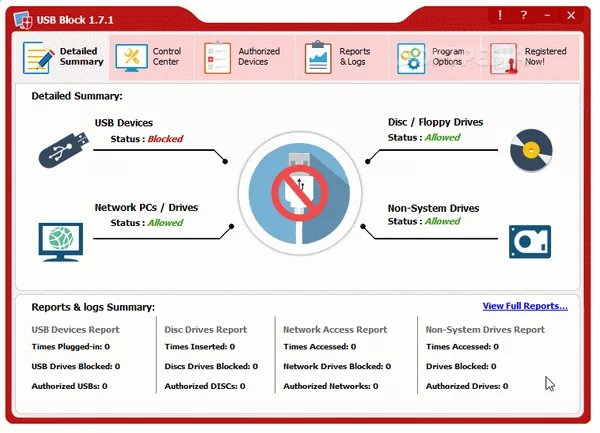Click Times Inserted: 0

coord(199,347)
